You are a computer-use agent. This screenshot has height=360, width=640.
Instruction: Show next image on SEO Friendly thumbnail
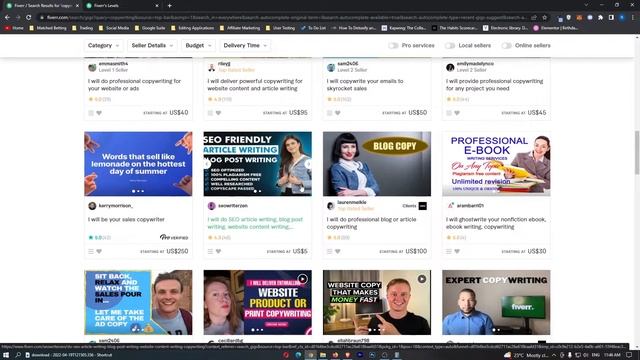(308, 164)
